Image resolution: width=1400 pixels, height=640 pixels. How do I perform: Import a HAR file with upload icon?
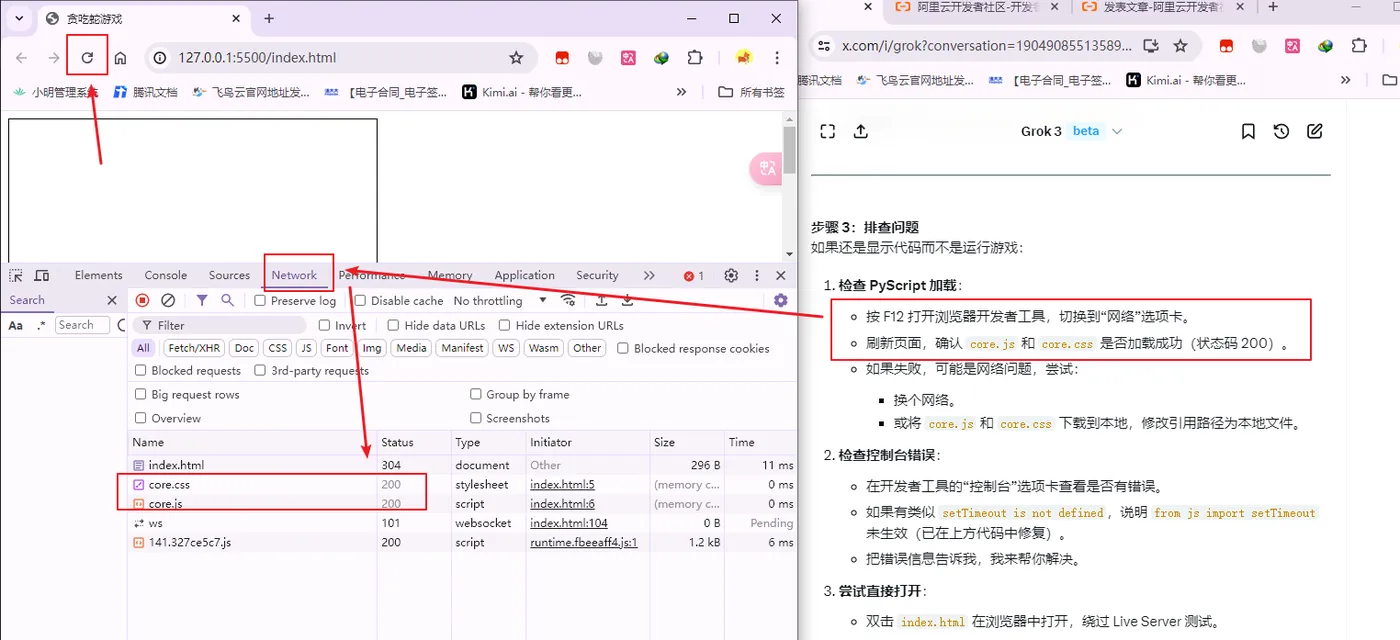point(601,300)
